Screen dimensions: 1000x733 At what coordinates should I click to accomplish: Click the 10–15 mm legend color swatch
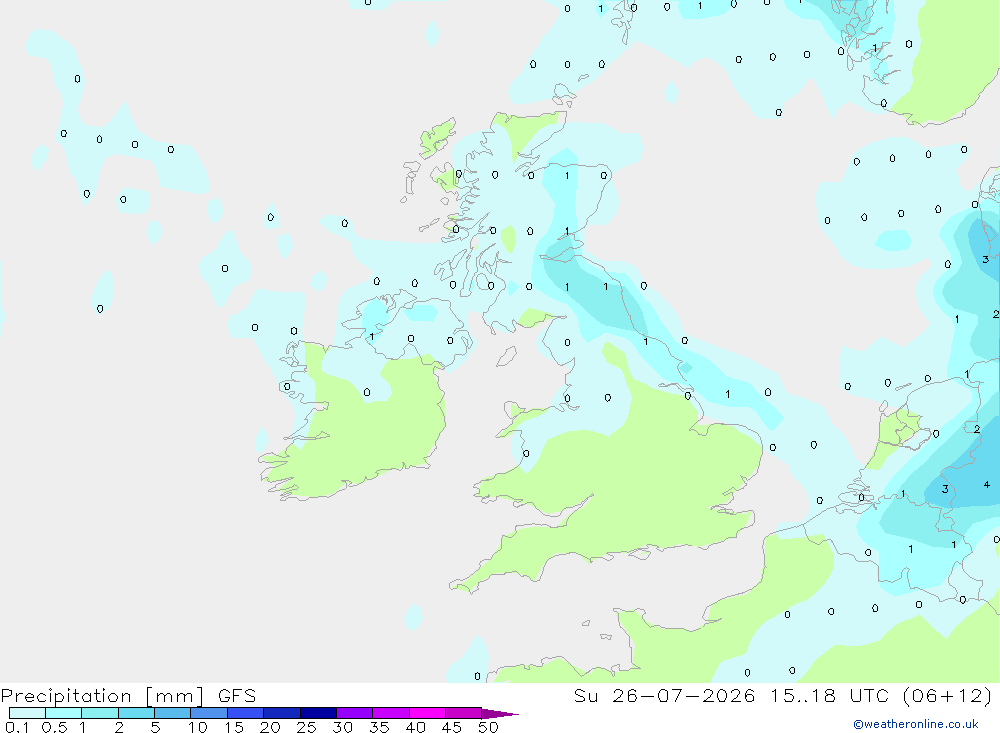[x=209, y=713]
